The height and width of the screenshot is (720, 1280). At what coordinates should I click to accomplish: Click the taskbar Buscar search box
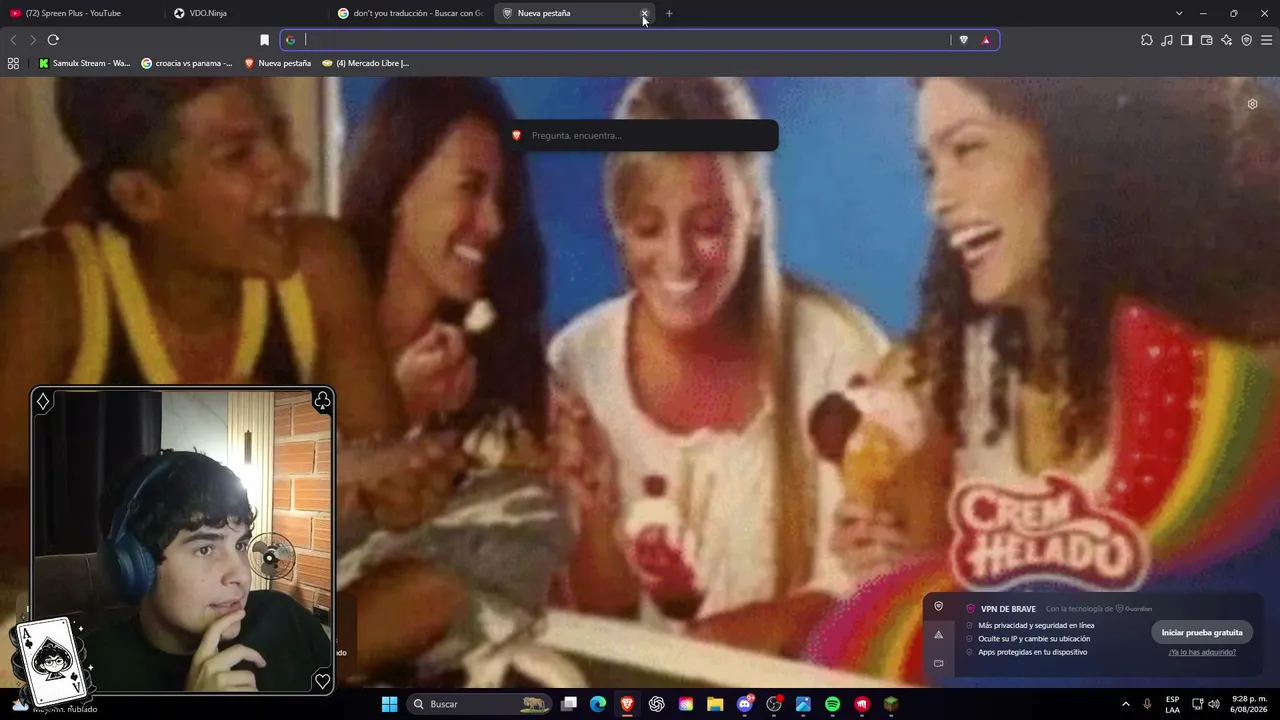(x=480, y=704)
